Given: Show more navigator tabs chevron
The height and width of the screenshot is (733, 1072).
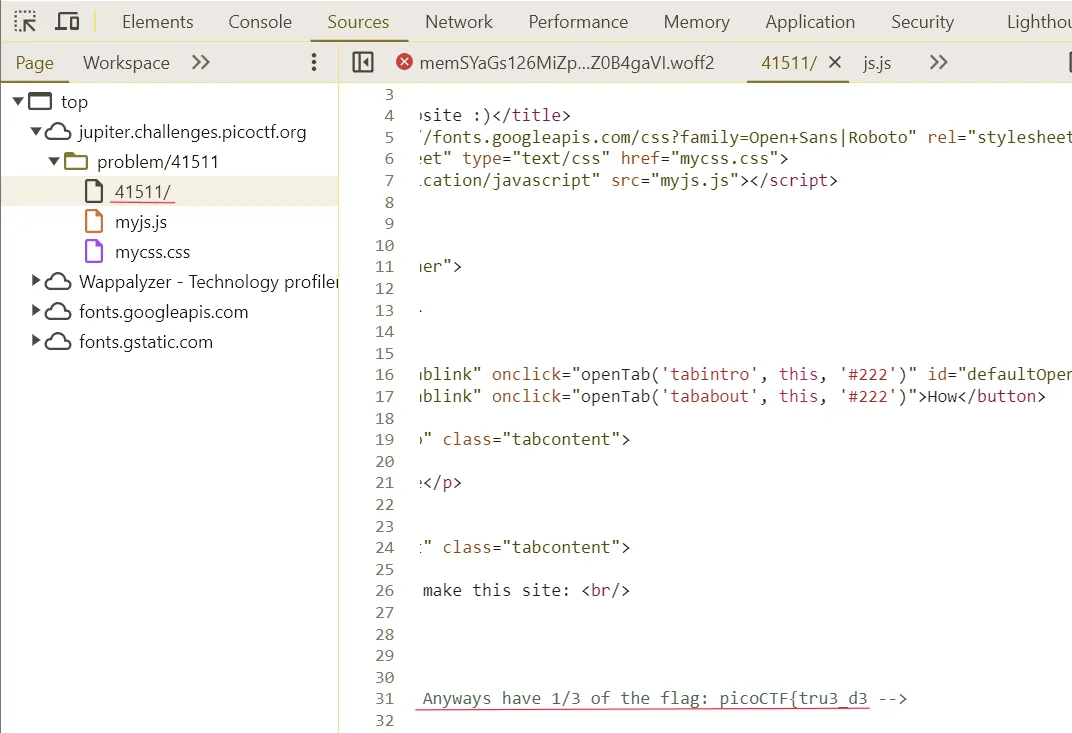Looking at the screenshot, I should (x=200, y=62).
